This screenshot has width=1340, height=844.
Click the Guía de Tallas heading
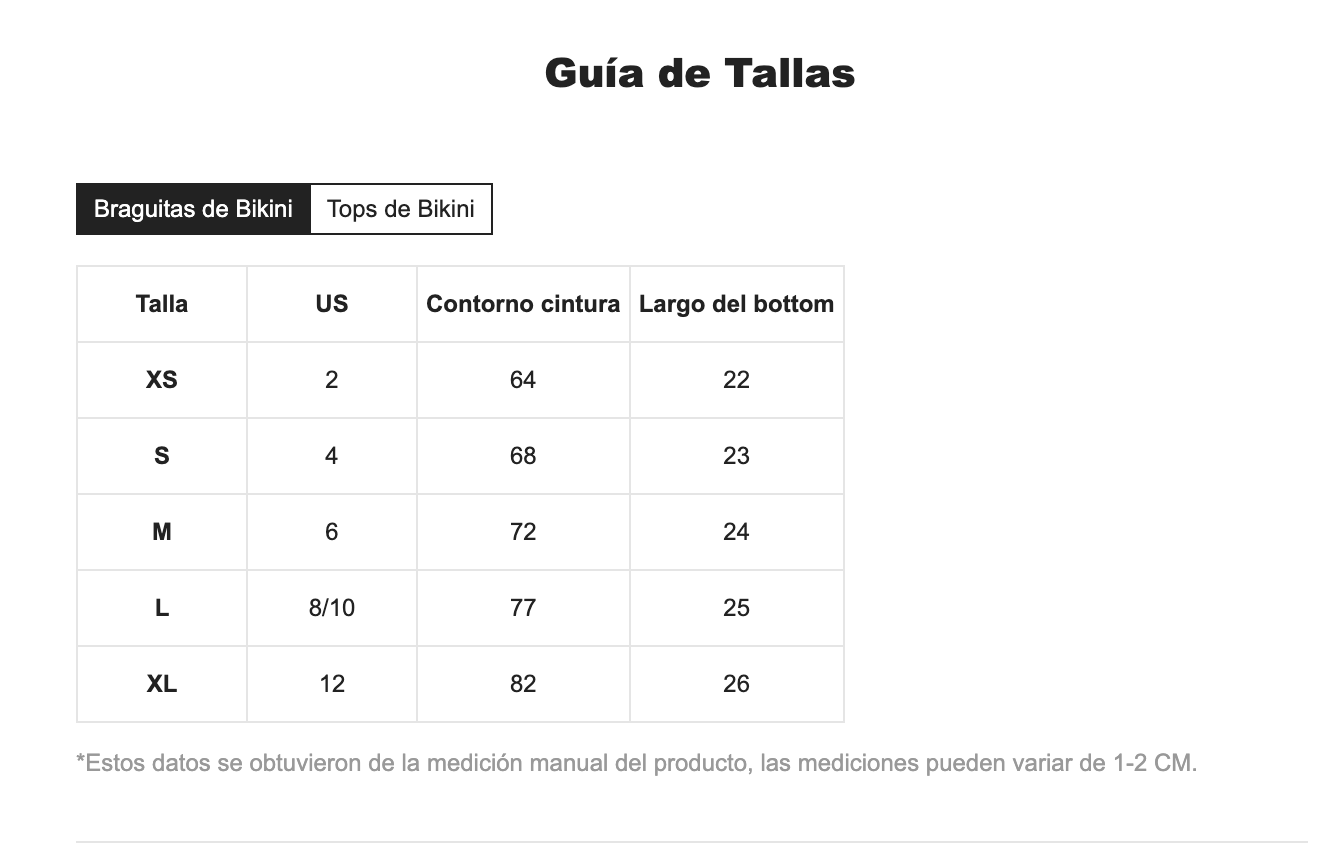[700, 73]
